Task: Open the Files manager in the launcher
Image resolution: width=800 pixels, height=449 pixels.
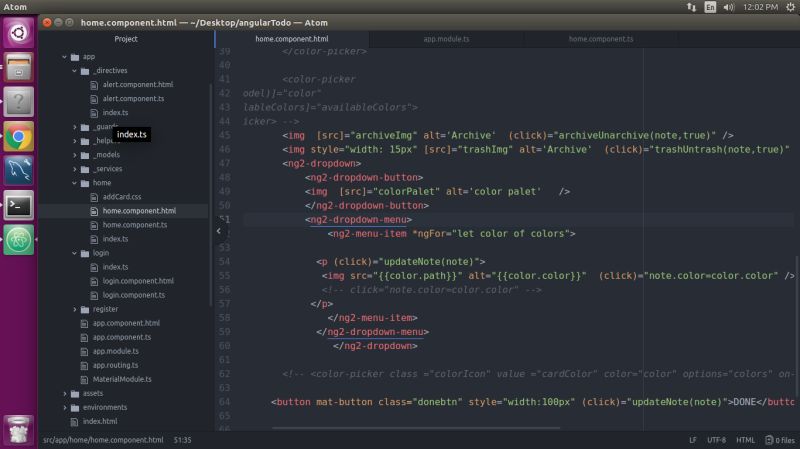Action: pos(19,67)
